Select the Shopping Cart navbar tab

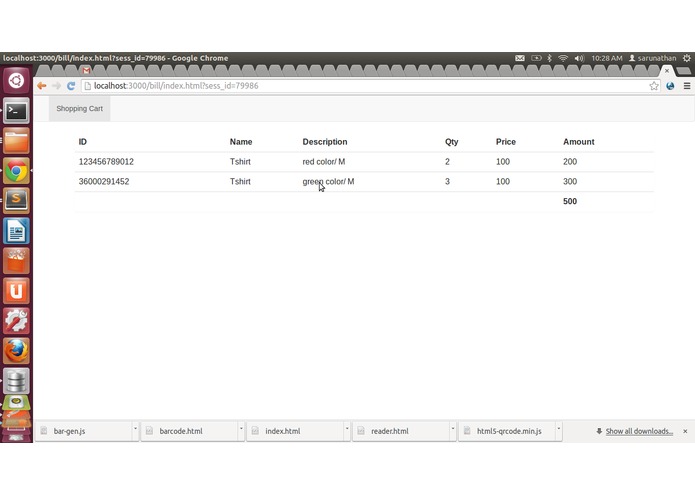coord(79,109)
